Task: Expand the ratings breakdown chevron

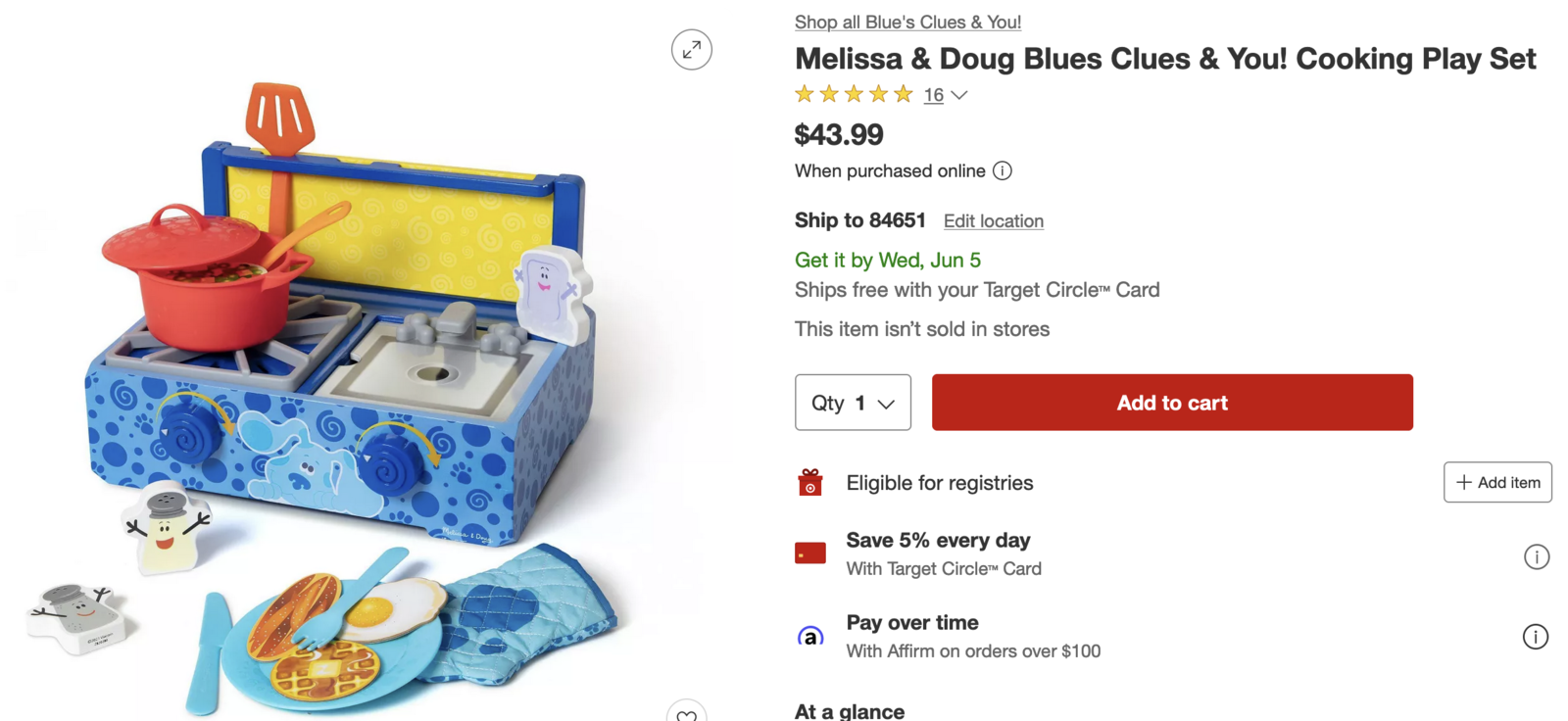Action: coord(959,95)
